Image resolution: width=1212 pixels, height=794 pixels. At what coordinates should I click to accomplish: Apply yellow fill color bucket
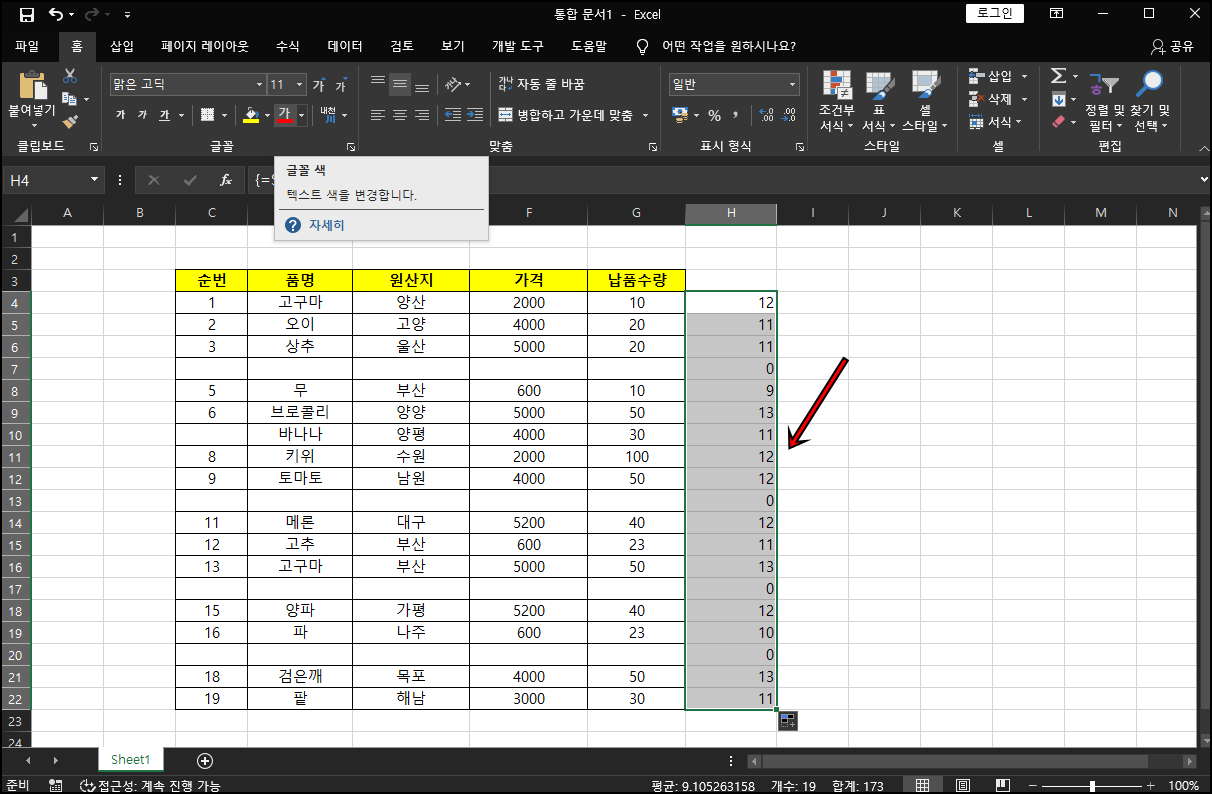(252, 115)
